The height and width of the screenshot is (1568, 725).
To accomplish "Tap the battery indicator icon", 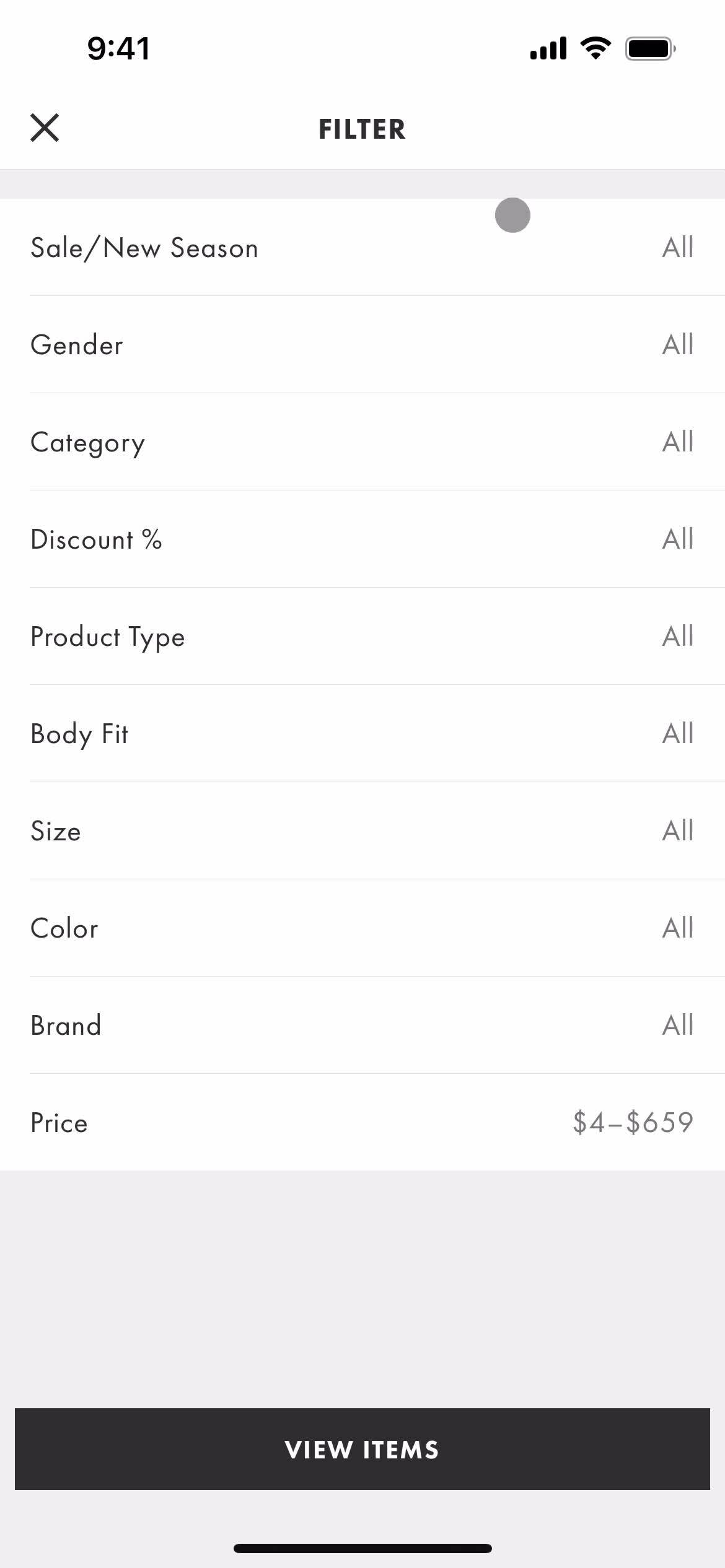I will pyautogui.click(x=650, y=48).
